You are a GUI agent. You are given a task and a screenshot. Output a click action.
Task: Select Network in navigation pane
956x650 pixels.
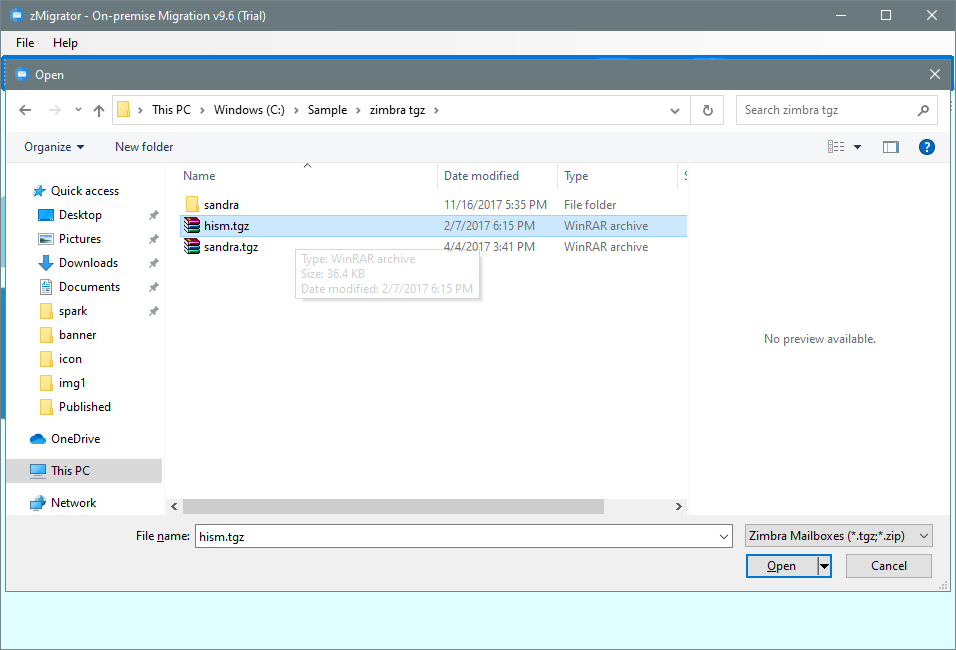73,503
